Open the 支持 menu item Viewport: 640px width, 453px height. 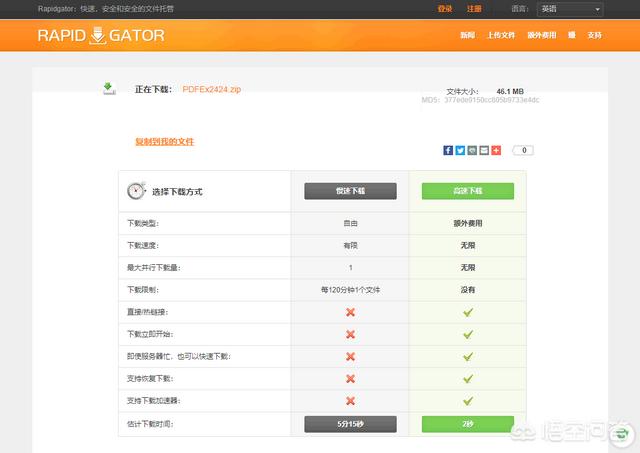click(x=595, y=36)
